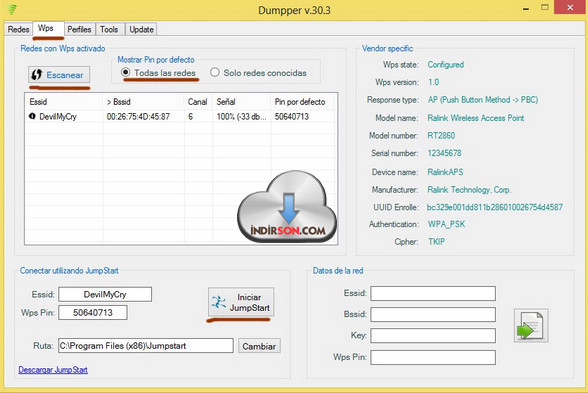Click the 'Pin por defecto' column header

tap(302, 102)
